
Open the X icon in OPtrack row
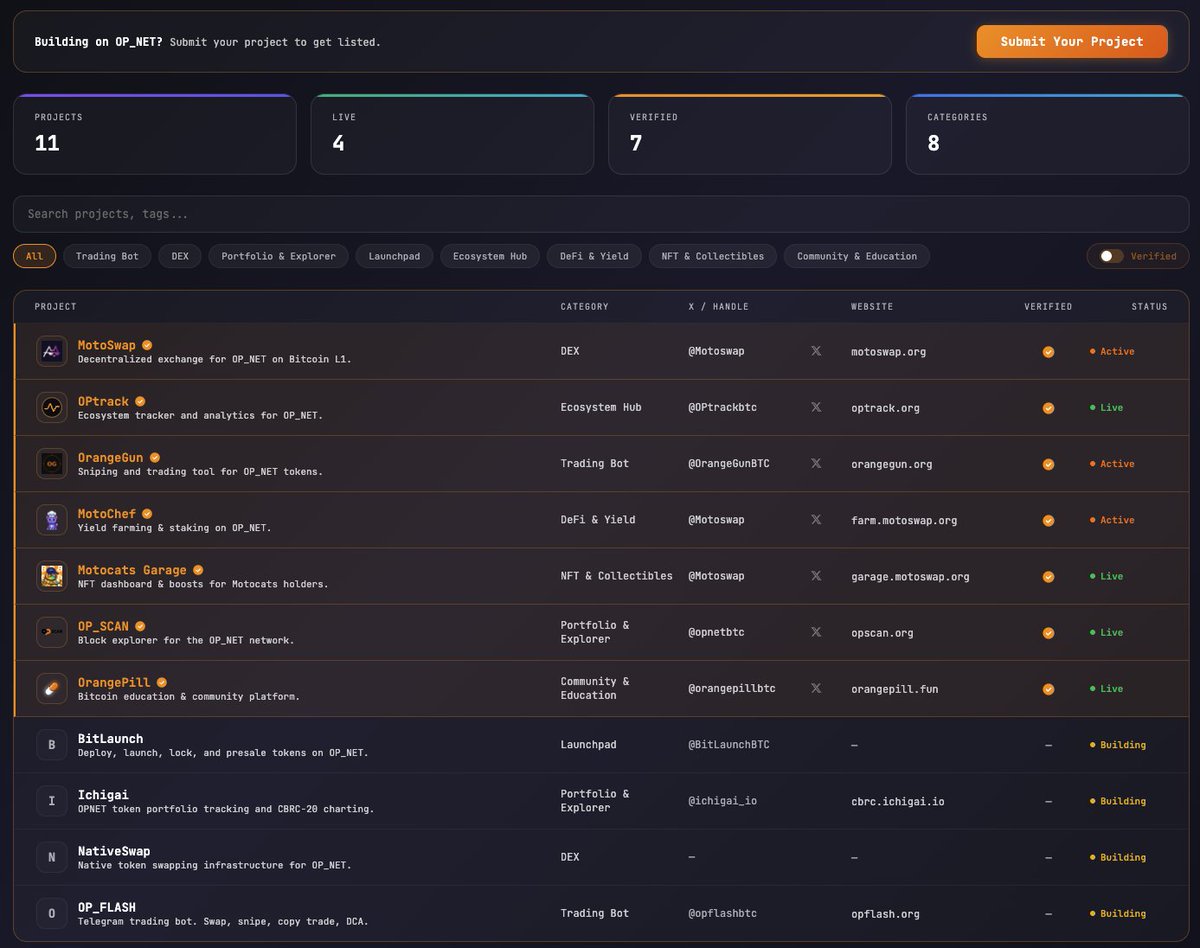pyautogui.click(x=816, y=407)
